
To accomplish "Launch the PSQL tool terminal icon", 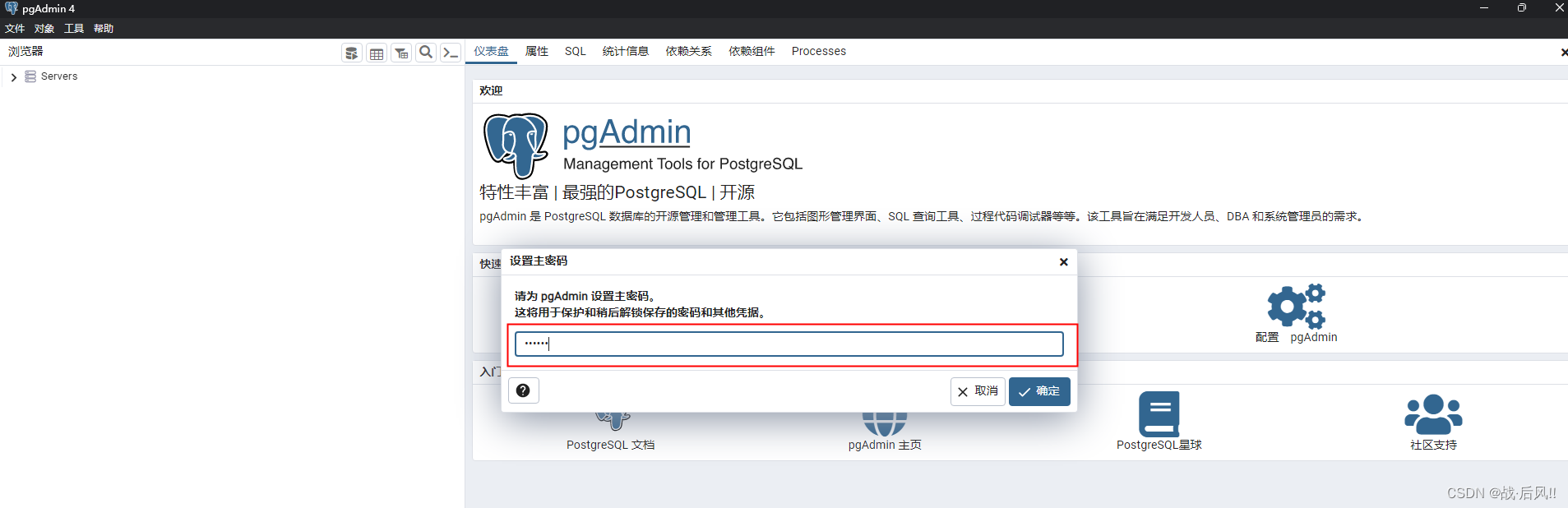I will (x=450, y=53).
